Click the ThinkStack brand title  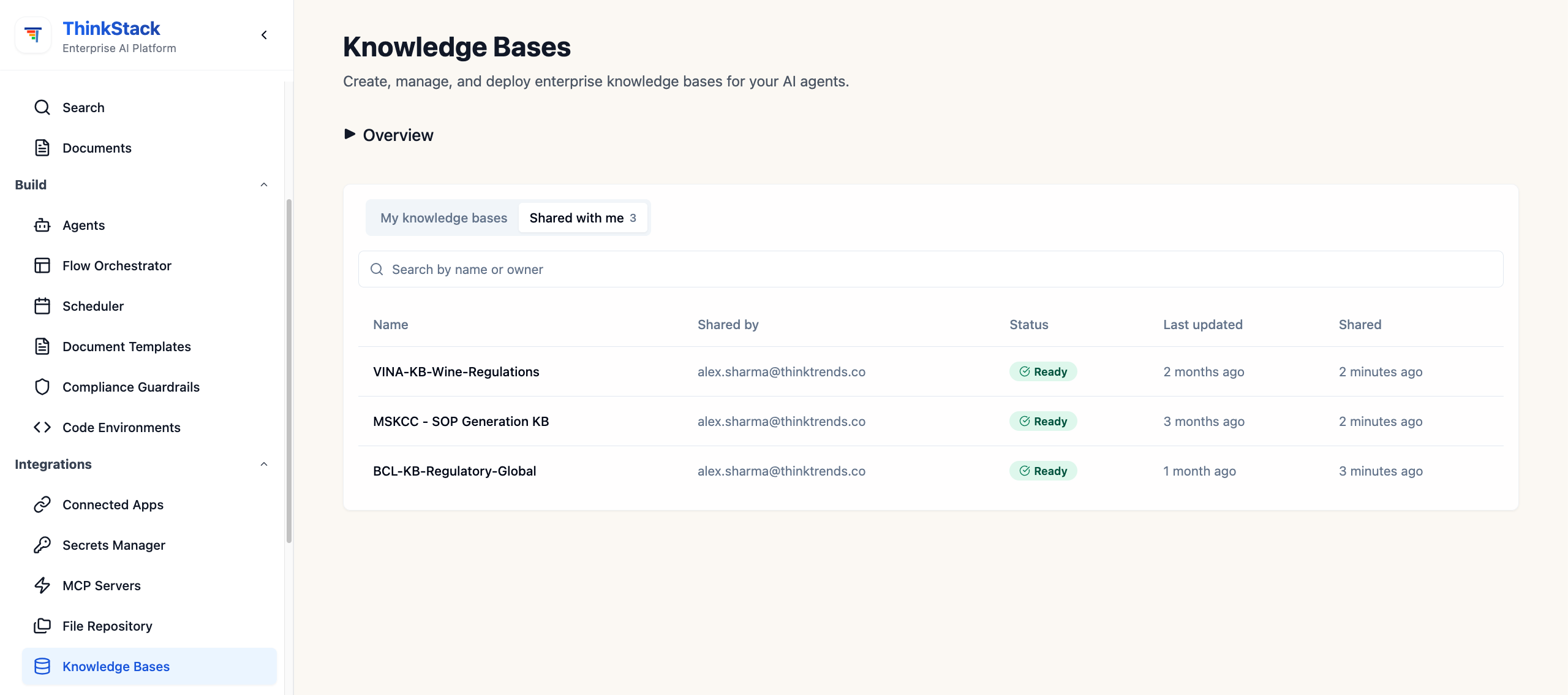(111, 28)
